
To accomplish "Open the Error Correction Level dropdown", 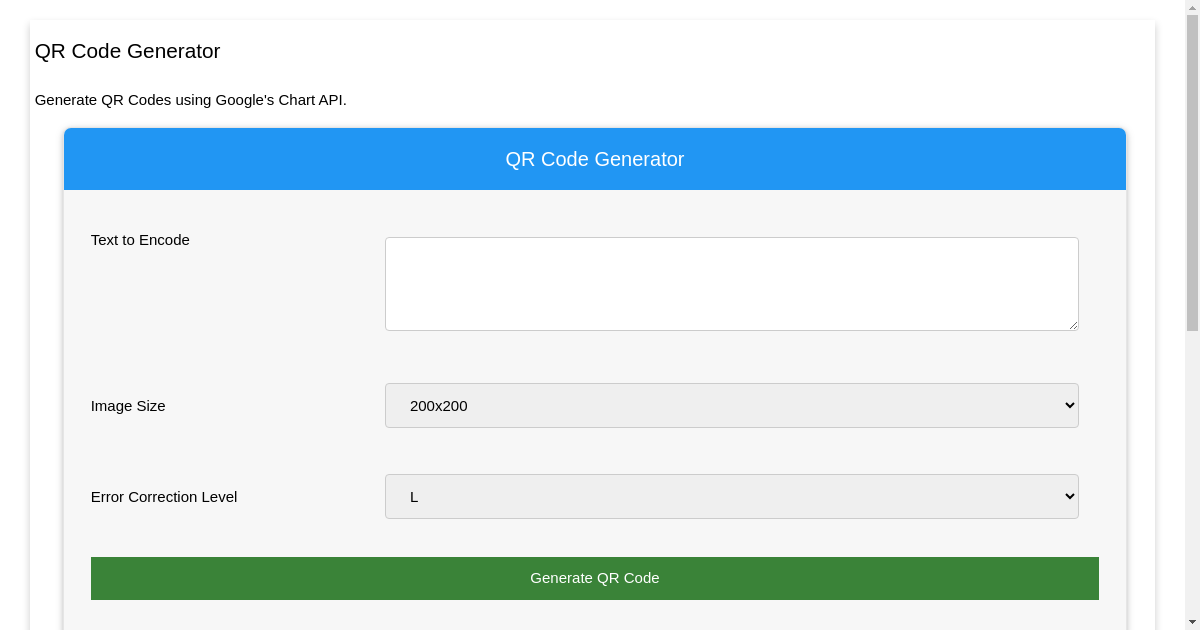I will (x=731, y=496).
